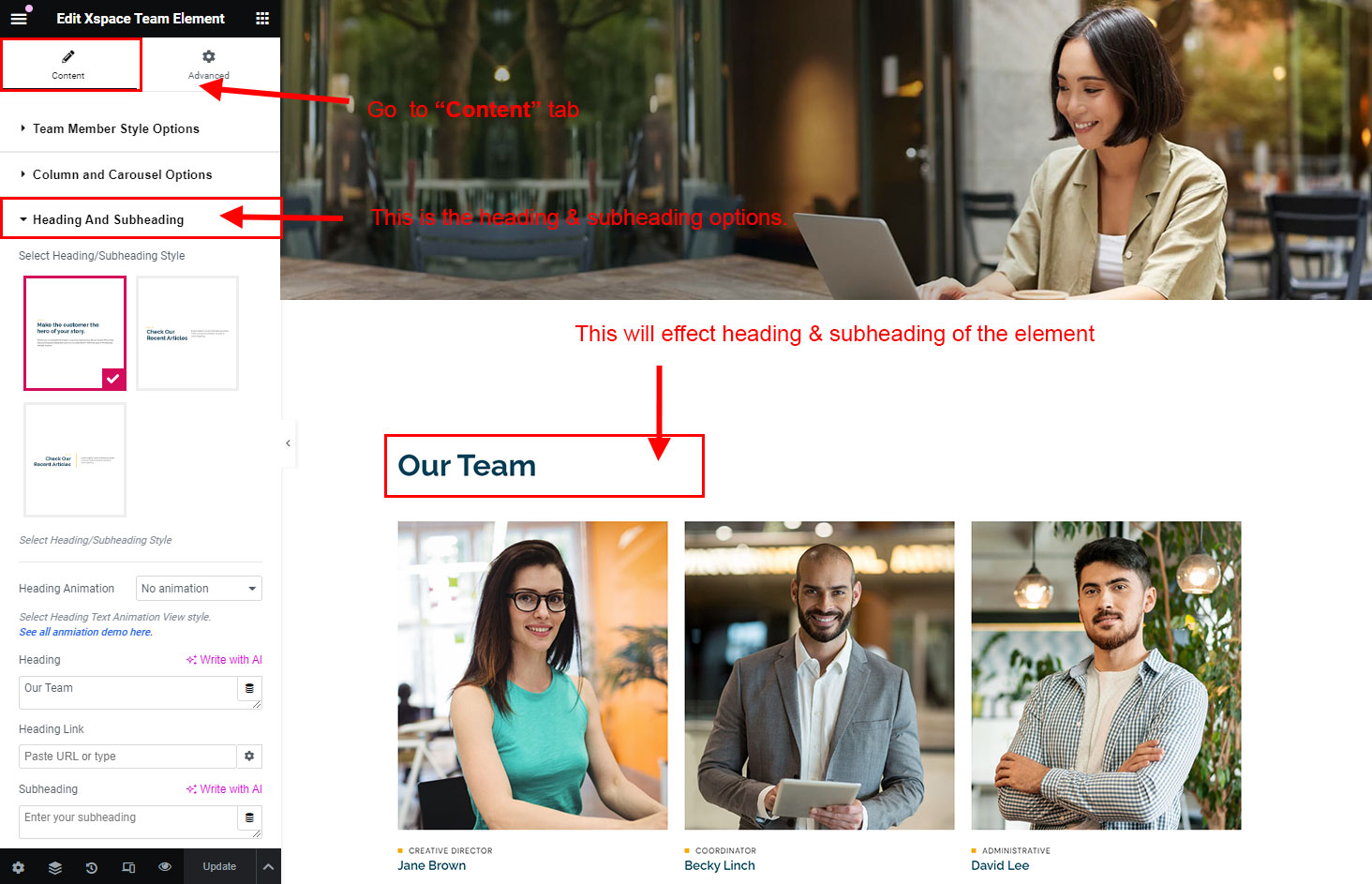Open the widgets grid icon in panel header
The height and width of the screenshot is (884, 1372).
point(262,19)
